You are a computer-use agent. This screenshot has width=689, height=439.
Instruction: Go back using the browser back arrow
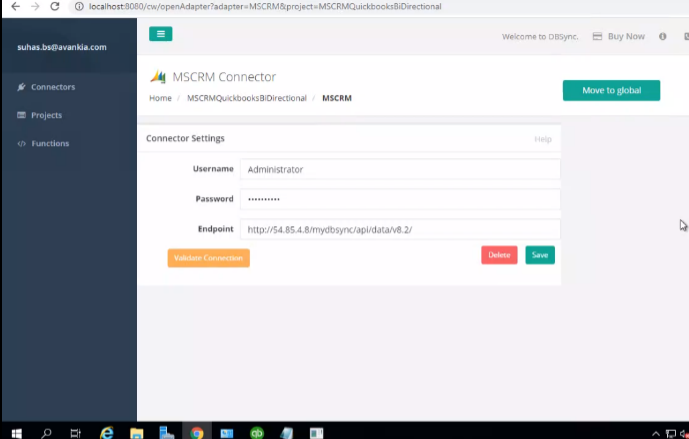click(x=14, y=7)
